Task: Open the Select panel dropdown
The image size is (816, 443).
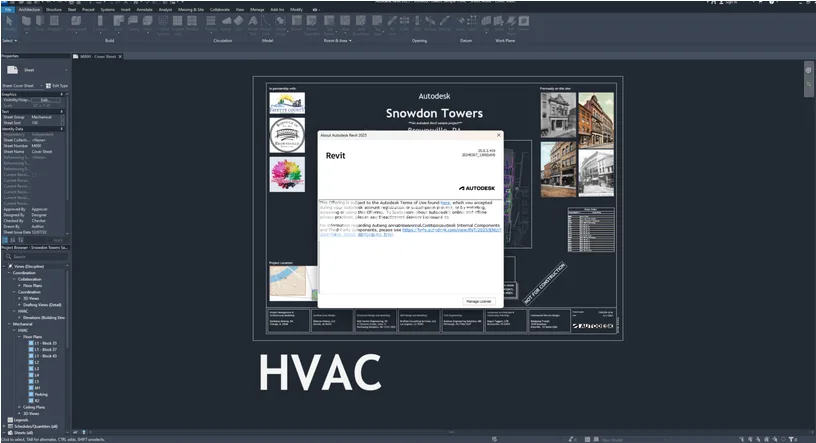Action: (x=10, y=41)
